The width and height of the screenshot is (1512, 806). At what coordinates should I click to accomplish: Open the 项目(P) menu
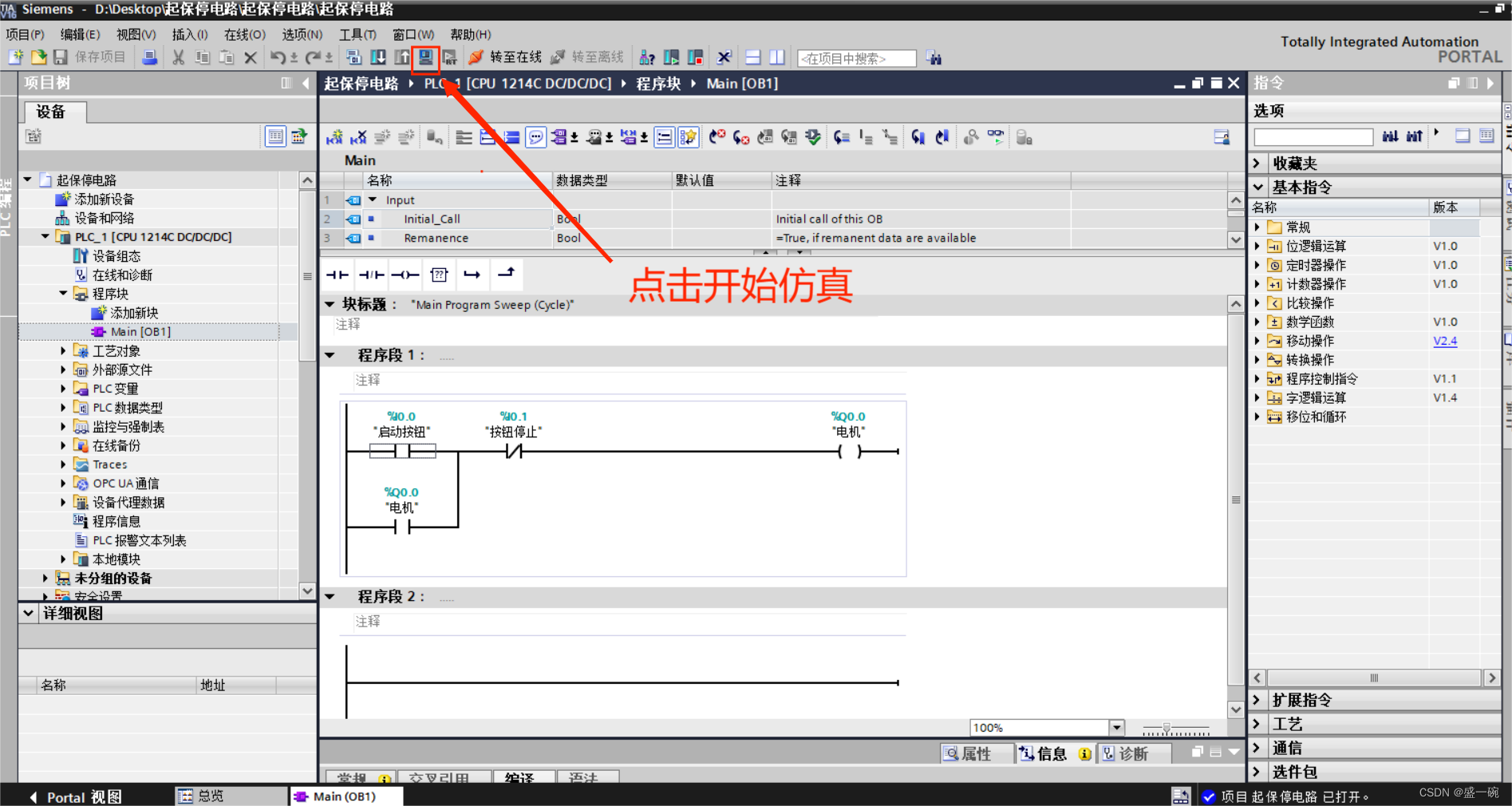(25, 34)
